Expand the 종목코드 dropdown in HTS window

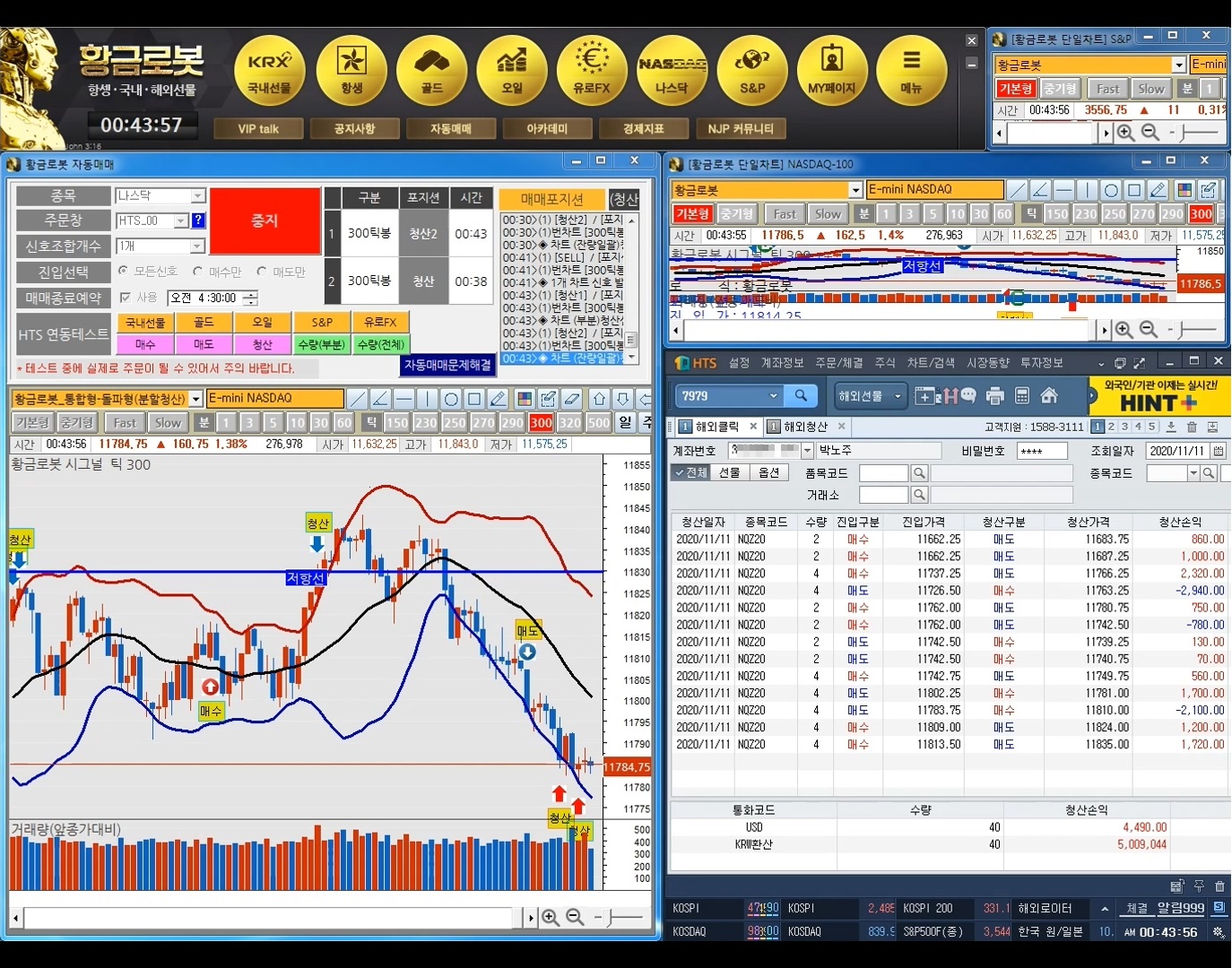click(1193, 472)
